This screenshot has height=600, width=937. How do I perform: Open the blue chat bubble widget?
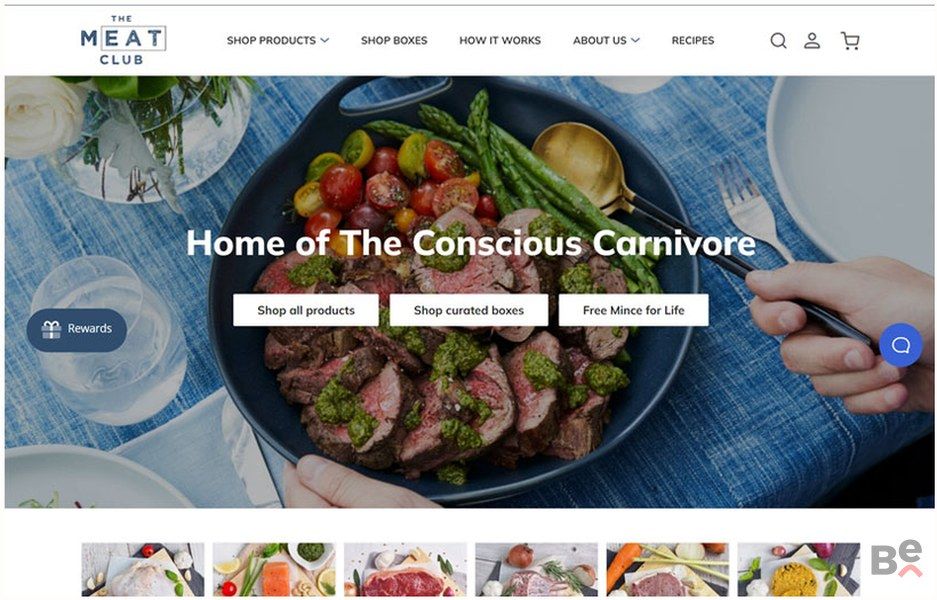click(x=901, y=345)
